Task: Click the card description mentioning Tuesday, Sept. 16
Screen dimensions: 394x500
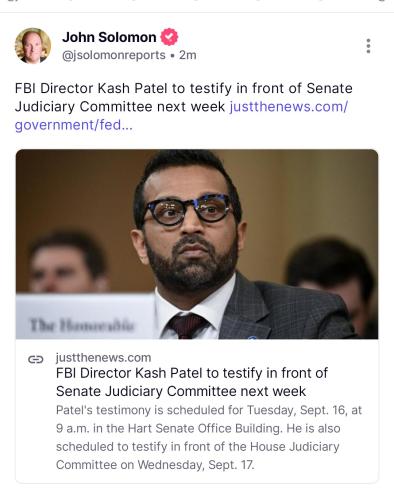Action: 209,410
